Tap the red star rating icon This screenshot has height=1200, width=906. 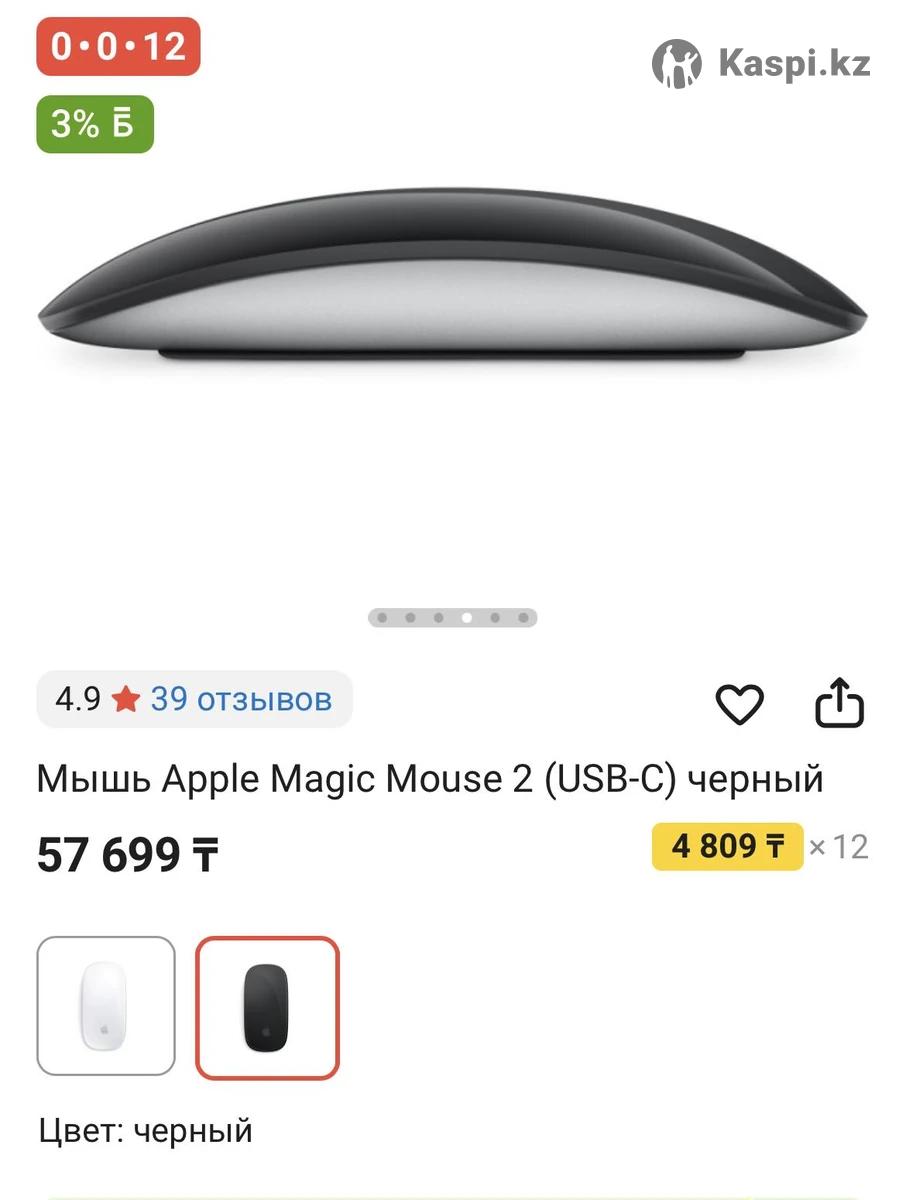126,700
